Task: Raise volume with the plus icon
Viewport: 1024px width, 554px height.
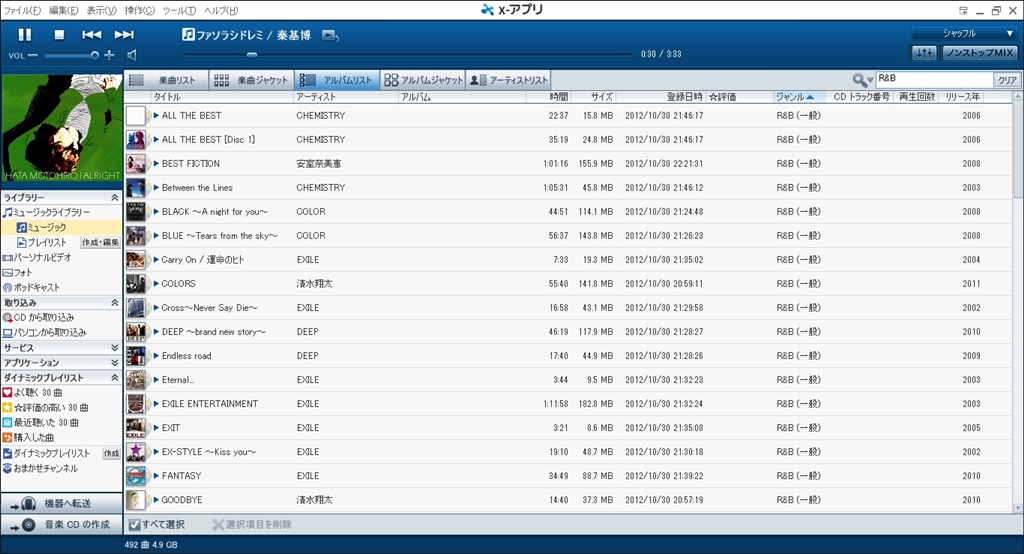Action: pos(109,56)
